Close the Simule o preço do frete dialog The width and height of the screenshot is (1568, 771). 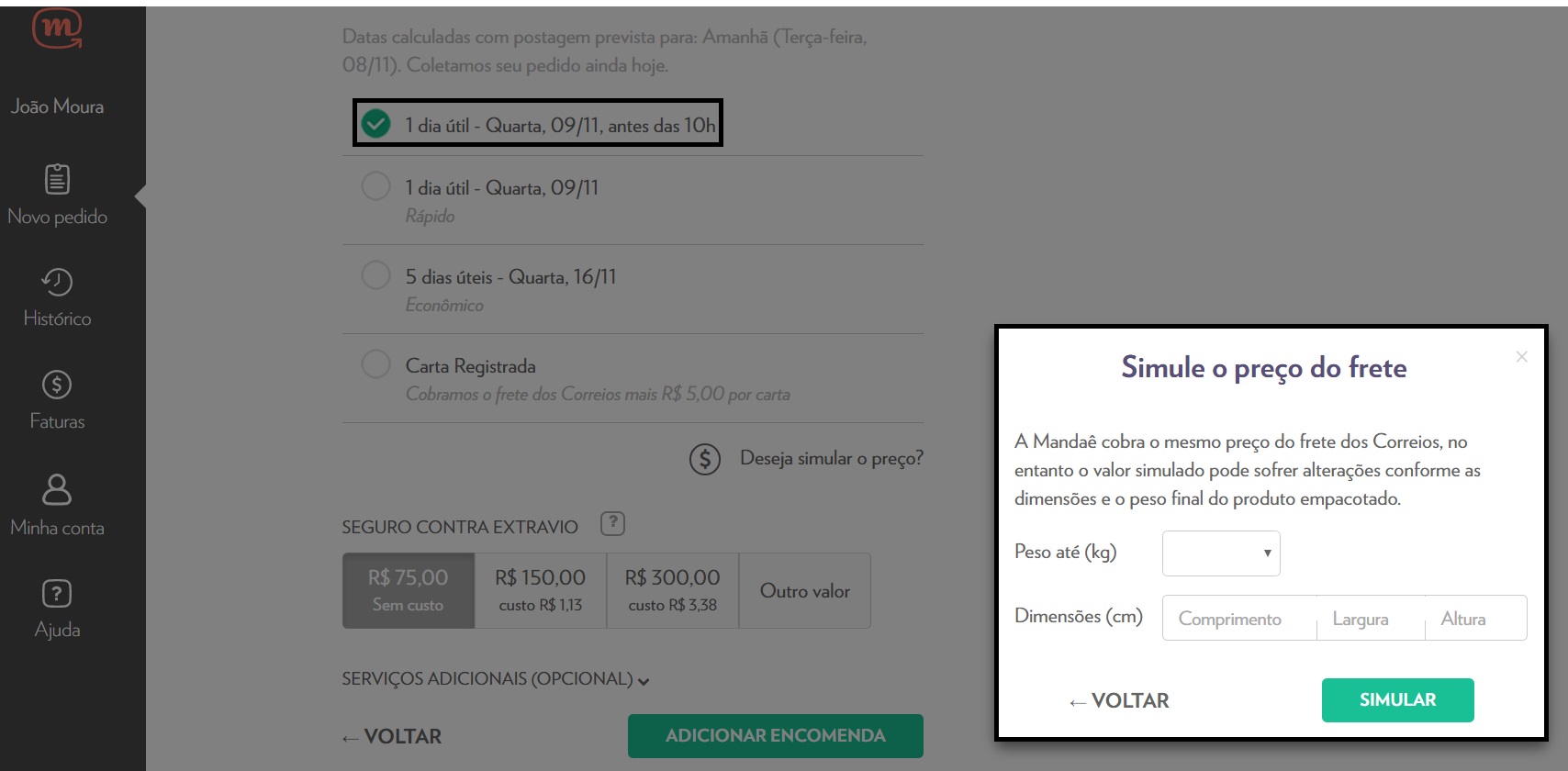click(x=1521, y=357)
